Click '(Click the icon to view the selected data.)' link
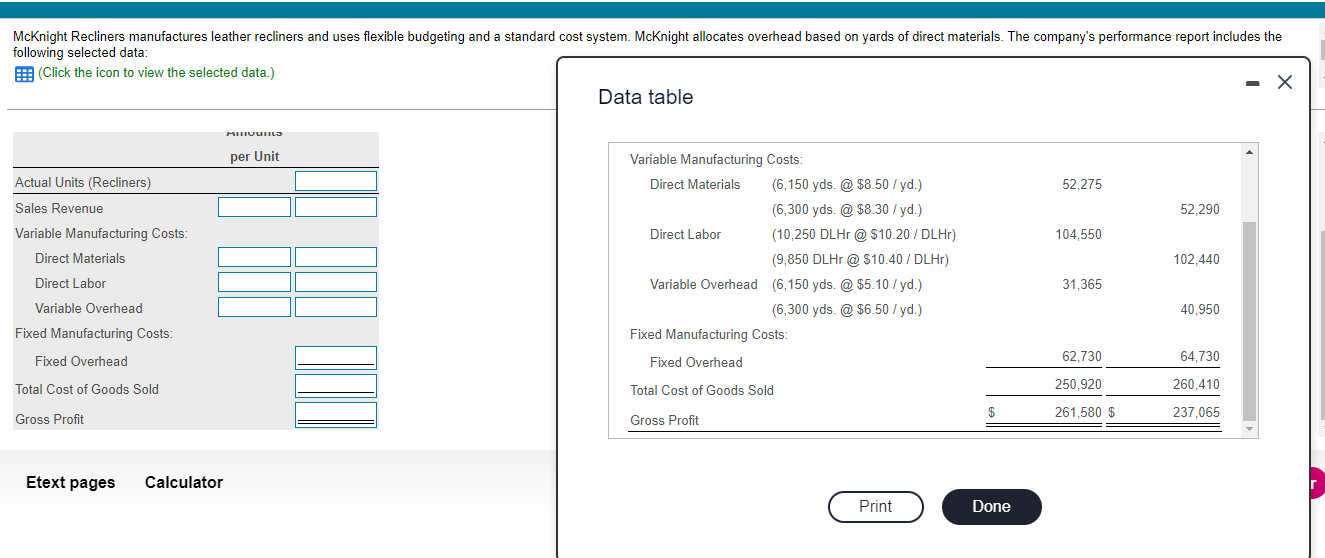 click(x=156, y=73)
